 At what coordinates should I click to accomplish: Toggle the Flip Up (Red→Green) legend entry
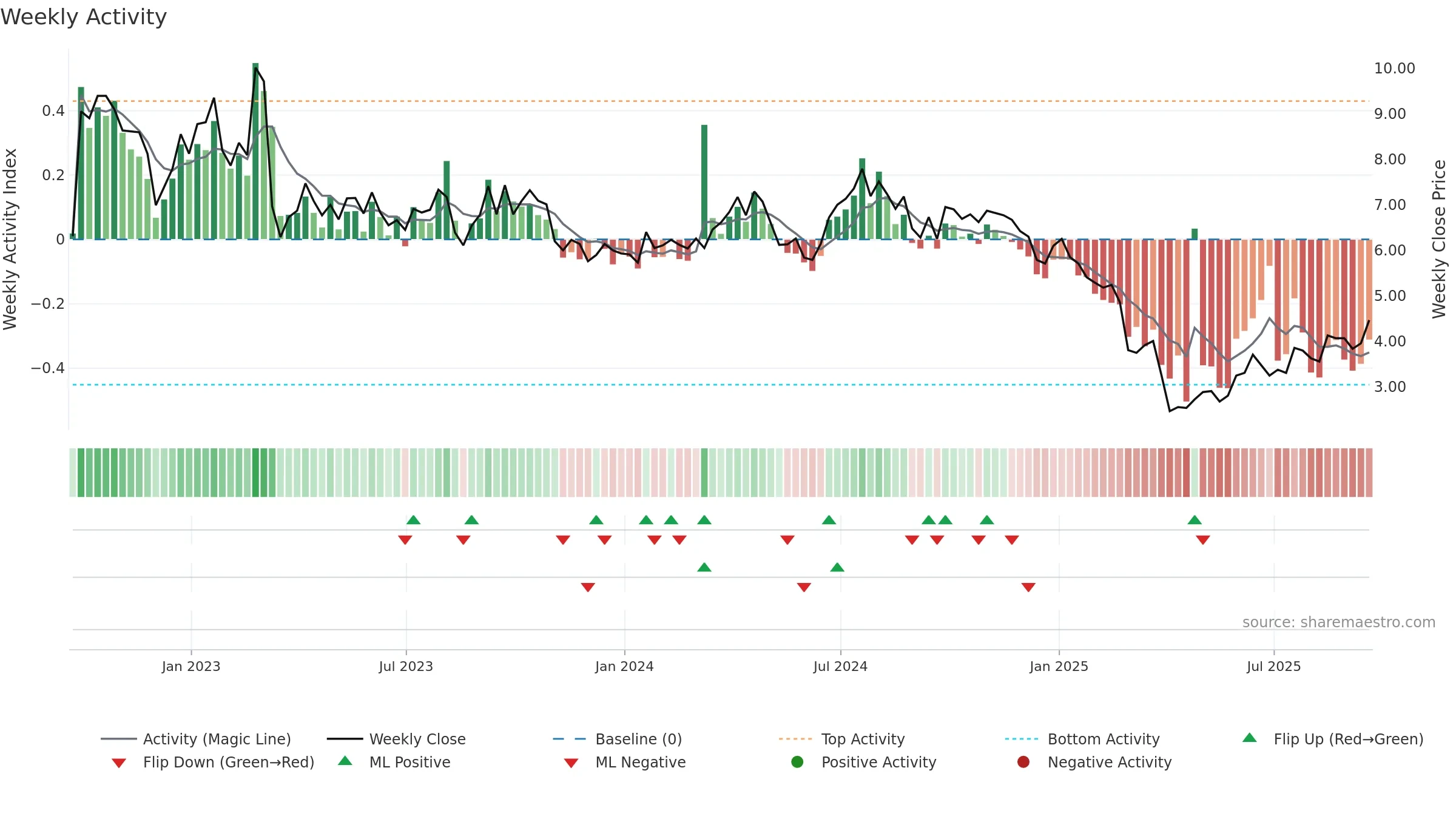coord(1333,739)
